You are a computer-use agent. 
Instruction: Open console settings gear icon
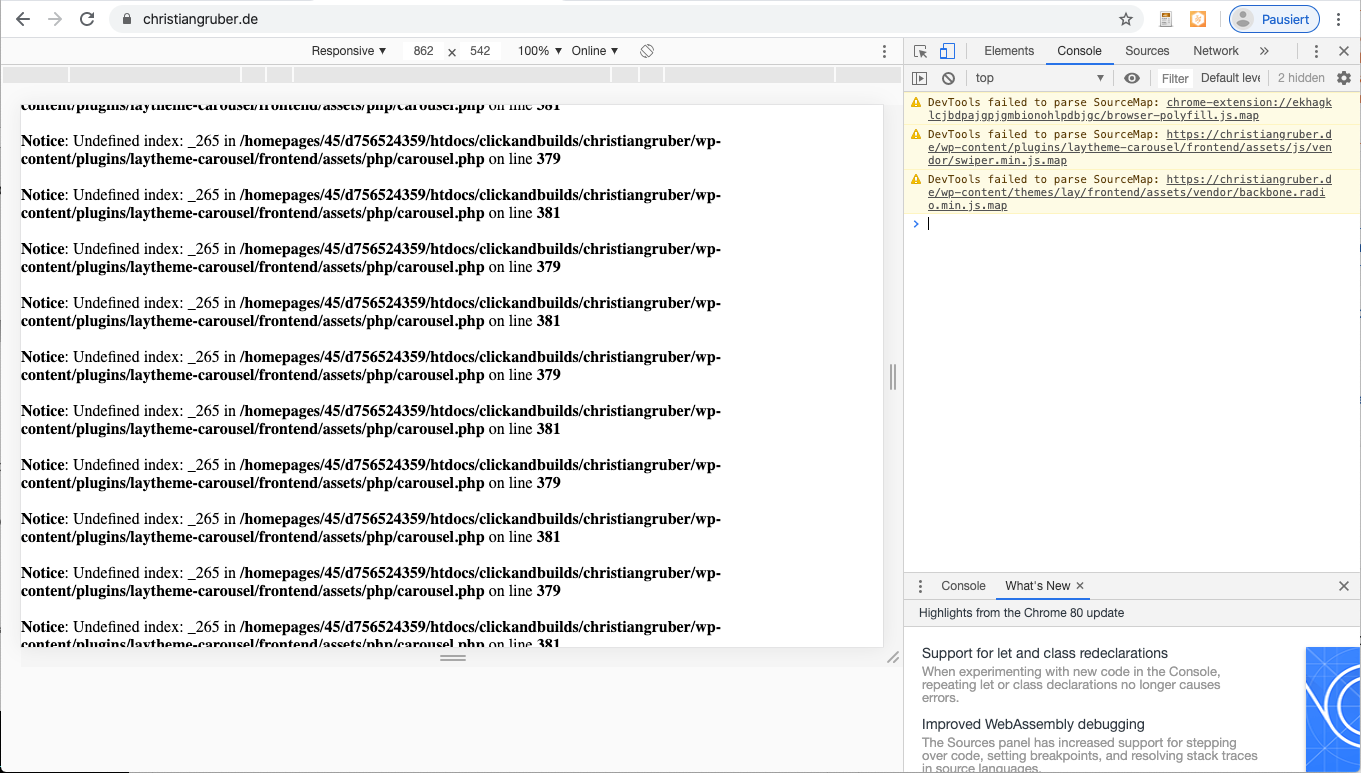click(1343, 78)
